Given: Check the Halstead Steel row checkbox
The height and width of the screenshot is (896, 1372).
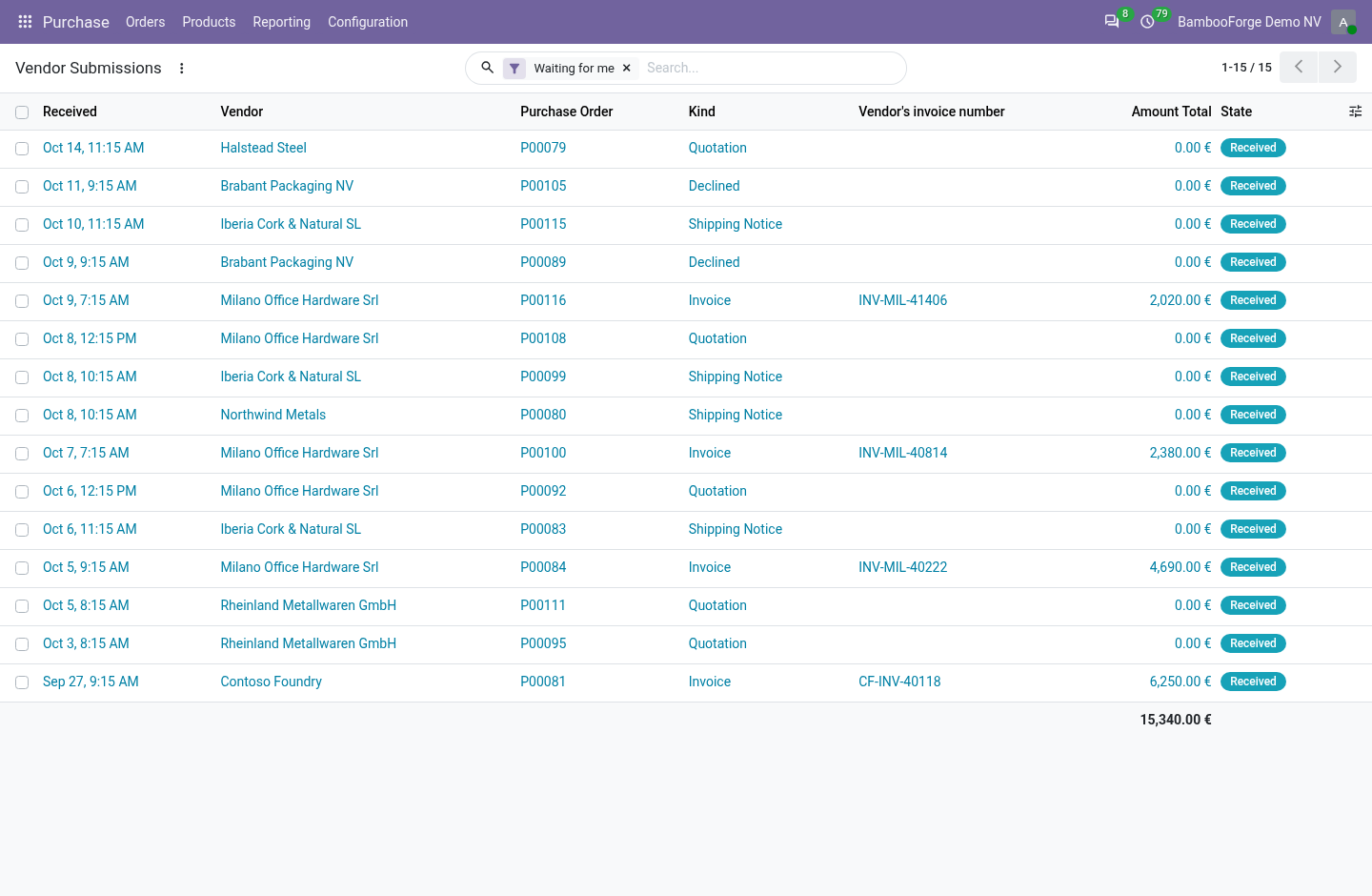Looking at the screenshot, I should point(22,149).
